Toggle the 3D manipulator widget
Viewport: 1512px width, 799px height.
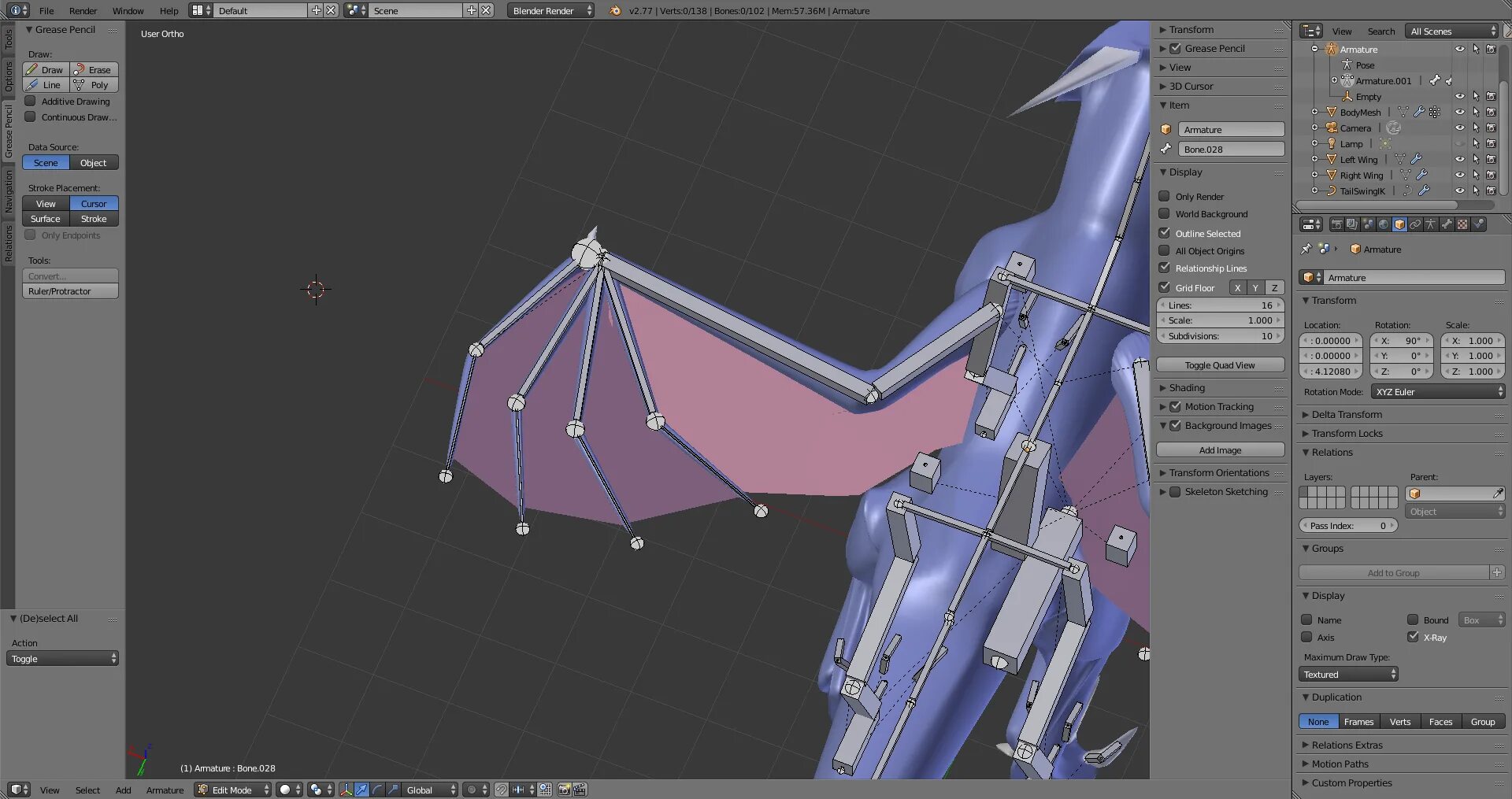pos(346,790)
